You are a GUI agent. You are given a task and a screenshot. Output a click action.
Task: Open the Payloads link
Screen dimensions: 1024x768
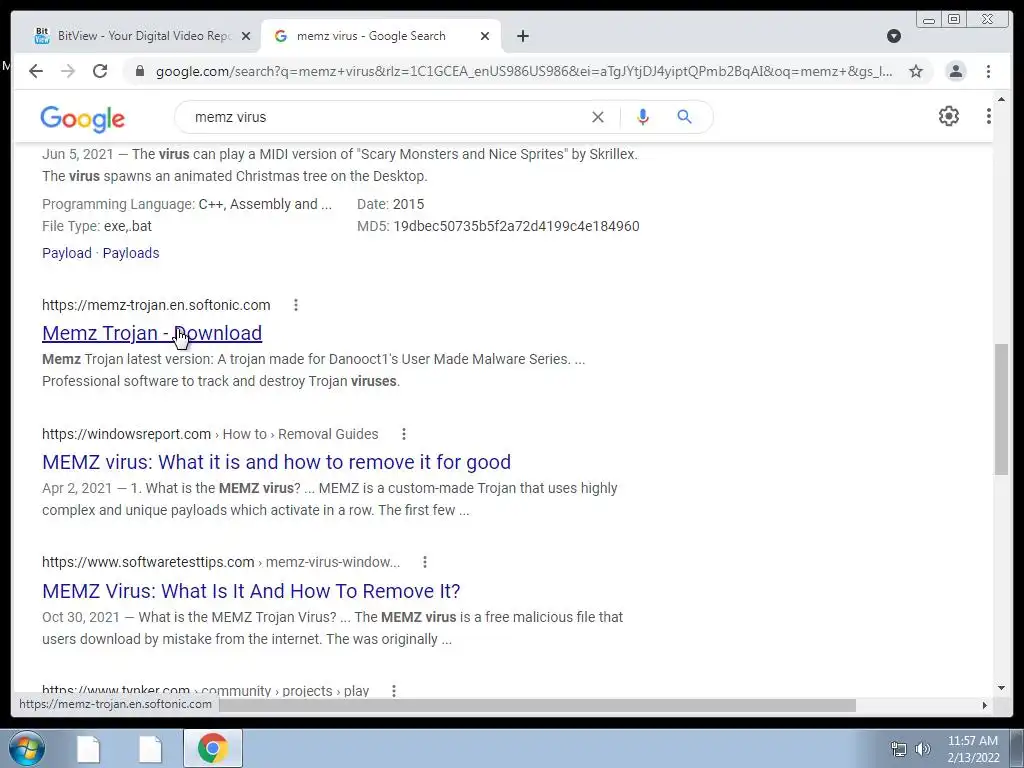coord(131,253)
